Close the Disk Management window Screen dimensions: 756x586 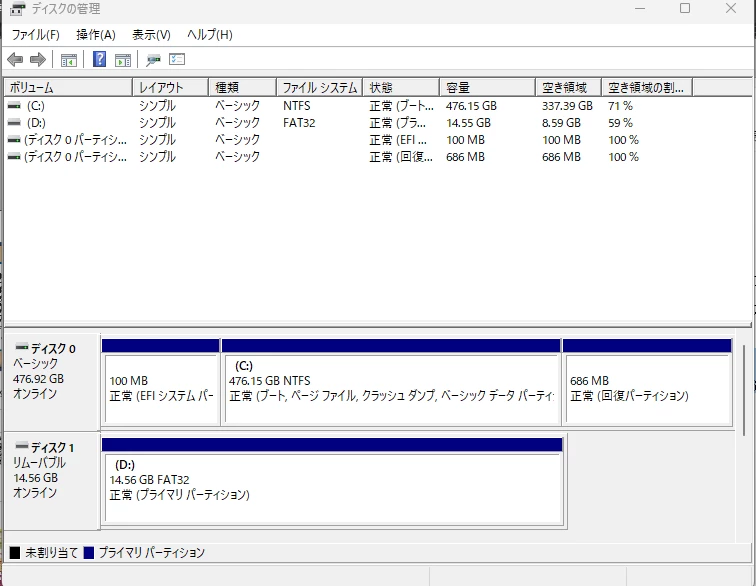coord(731,9)
